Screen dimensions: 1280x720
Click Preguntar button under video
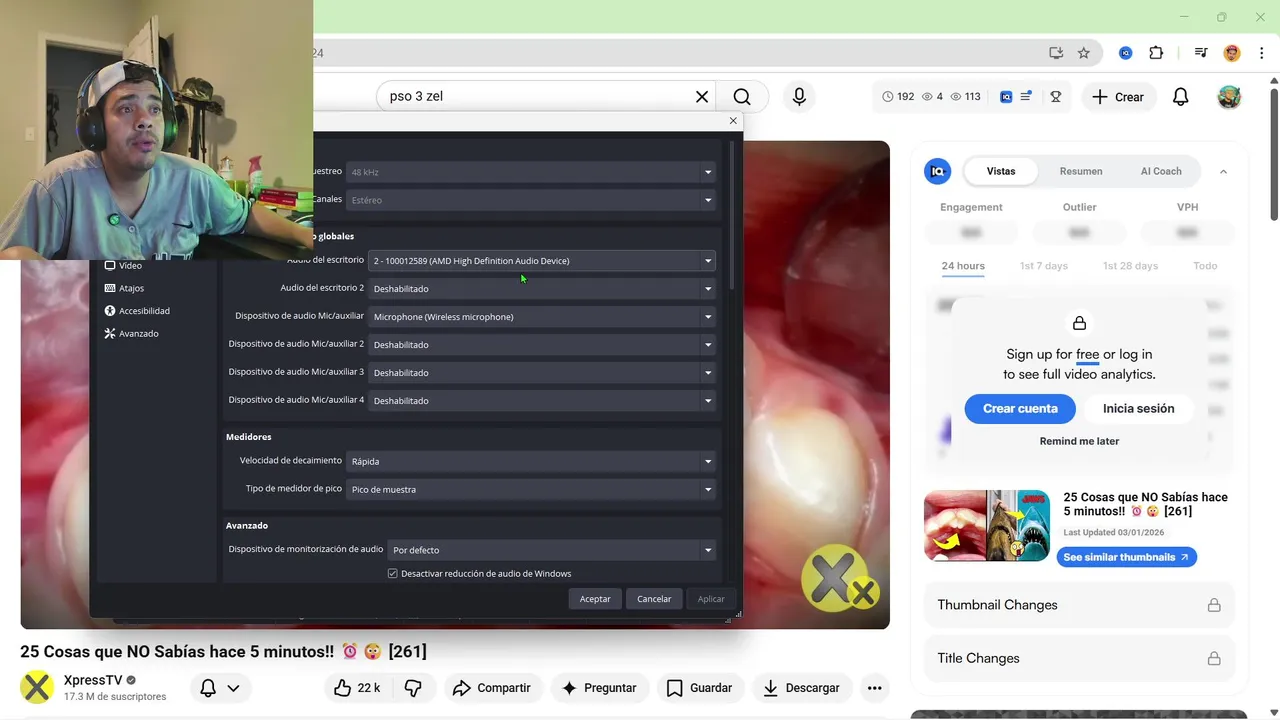click(599, 688)
